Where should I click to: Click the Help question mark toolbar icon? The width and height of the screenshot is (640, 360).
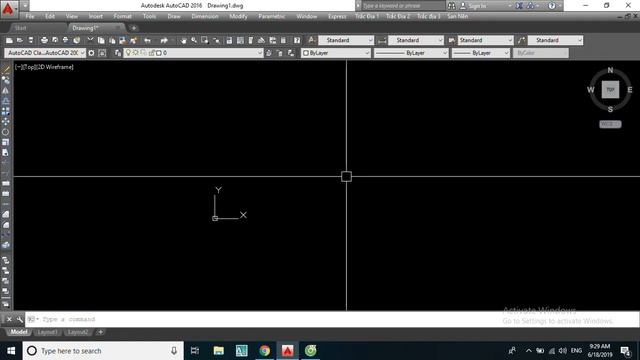pyautogui.click(x=297, y=40)
